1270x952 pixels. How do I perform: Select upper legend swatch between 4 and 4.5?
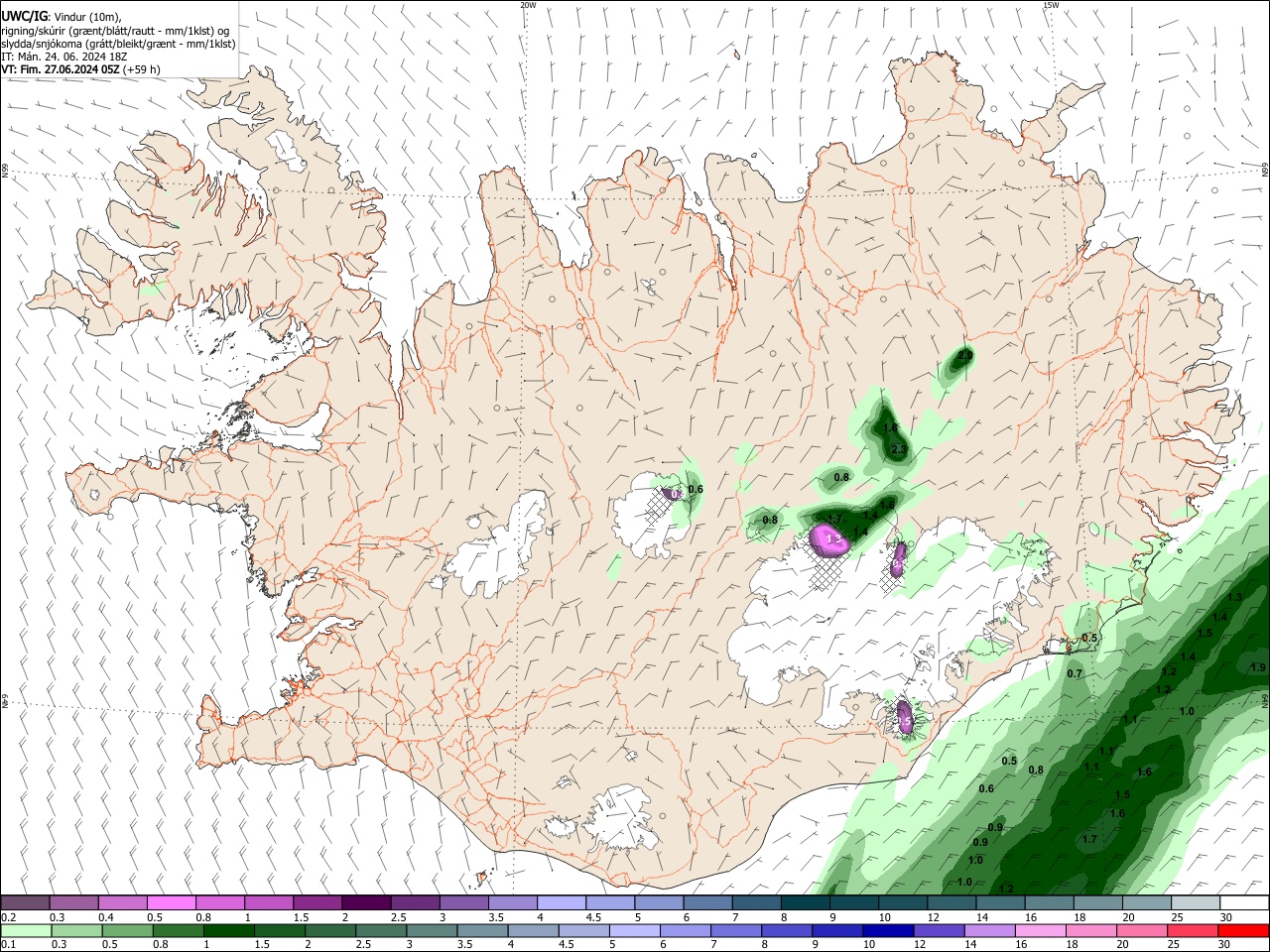point(561,903)
